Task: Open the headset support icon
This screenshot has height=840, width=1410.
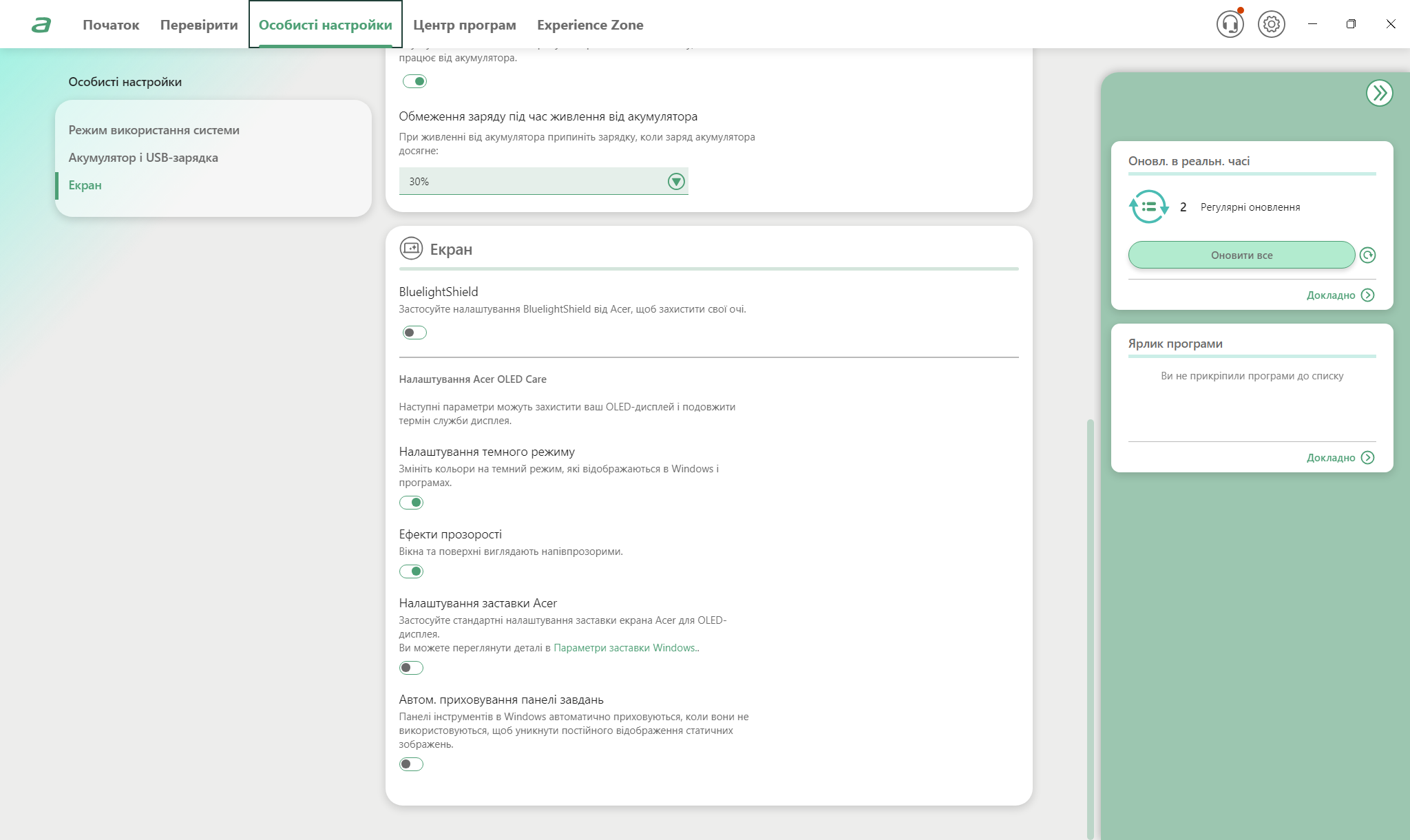Action: [1230, 25]
